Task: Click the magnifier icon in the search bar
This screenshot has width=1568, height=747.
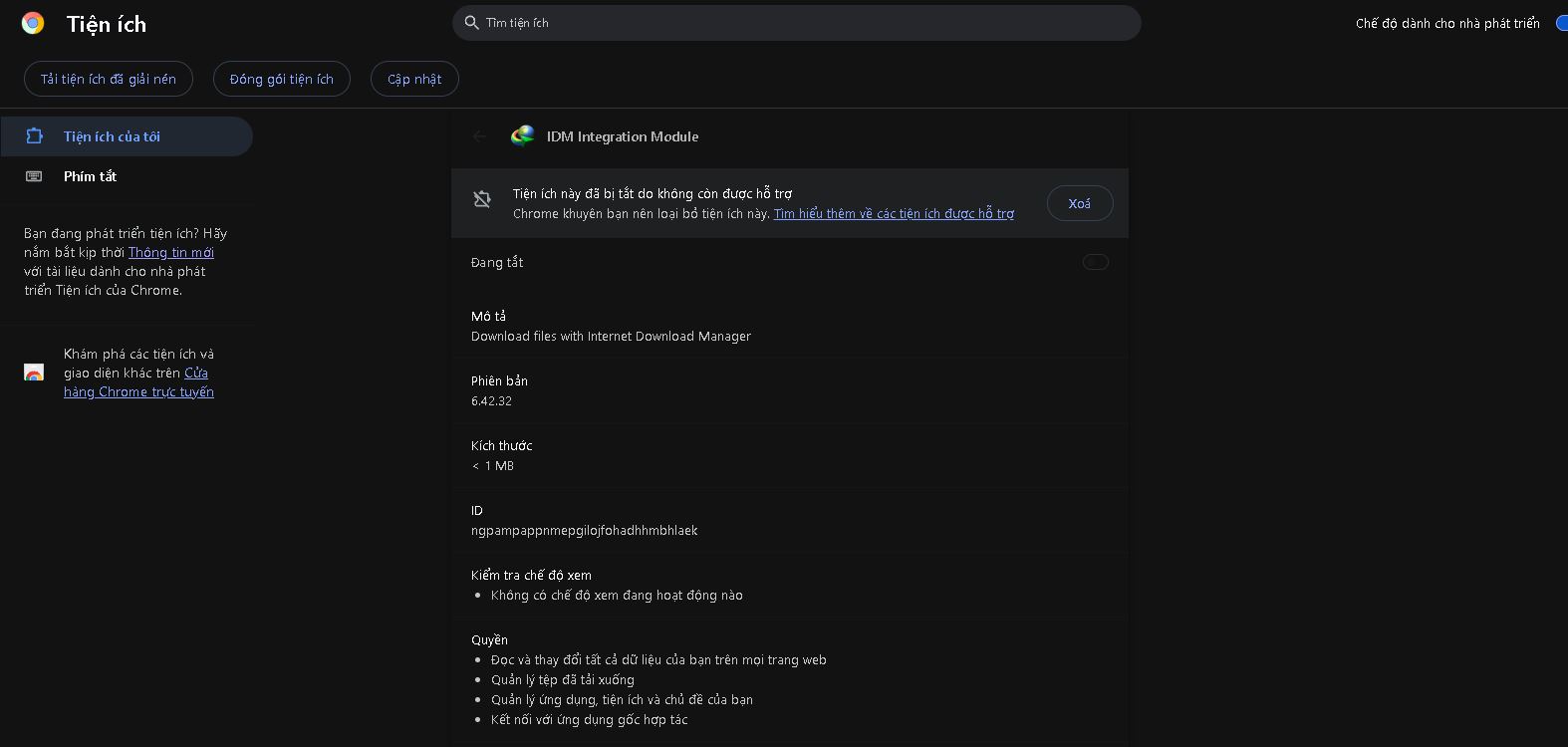Action: click(472, 23)
